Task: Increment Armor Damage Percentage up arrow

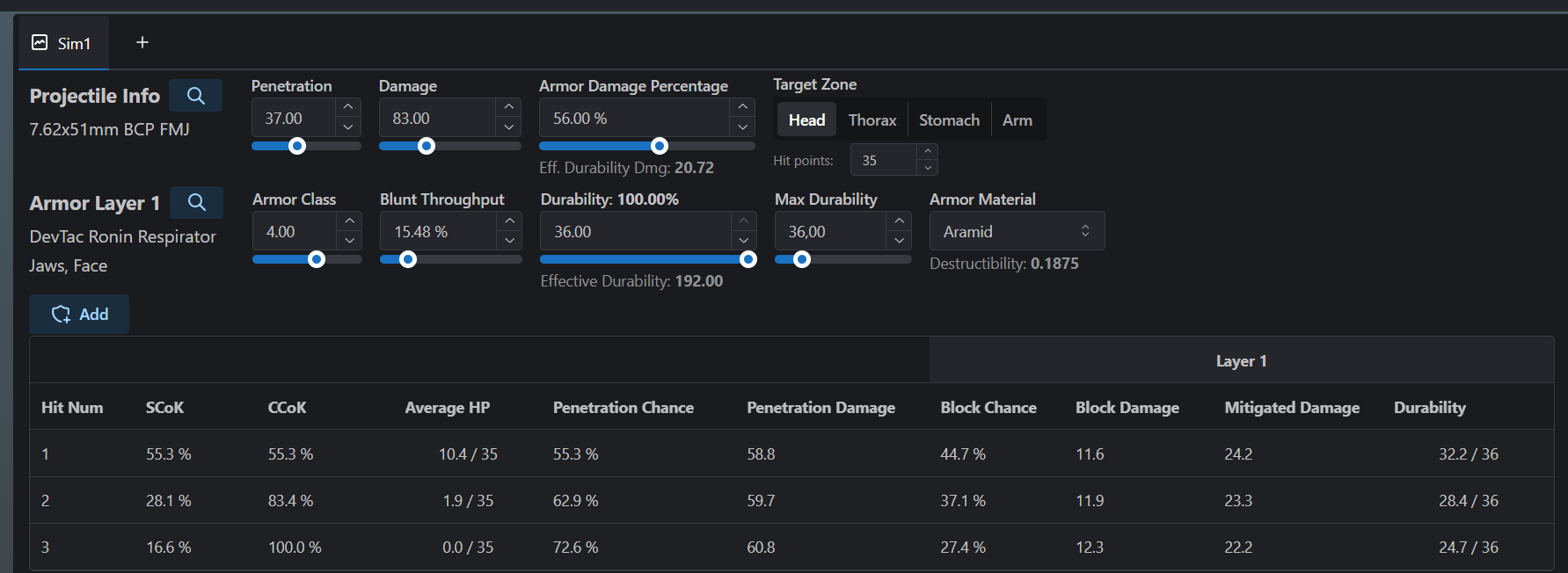Action: click(x=743, y=107)
